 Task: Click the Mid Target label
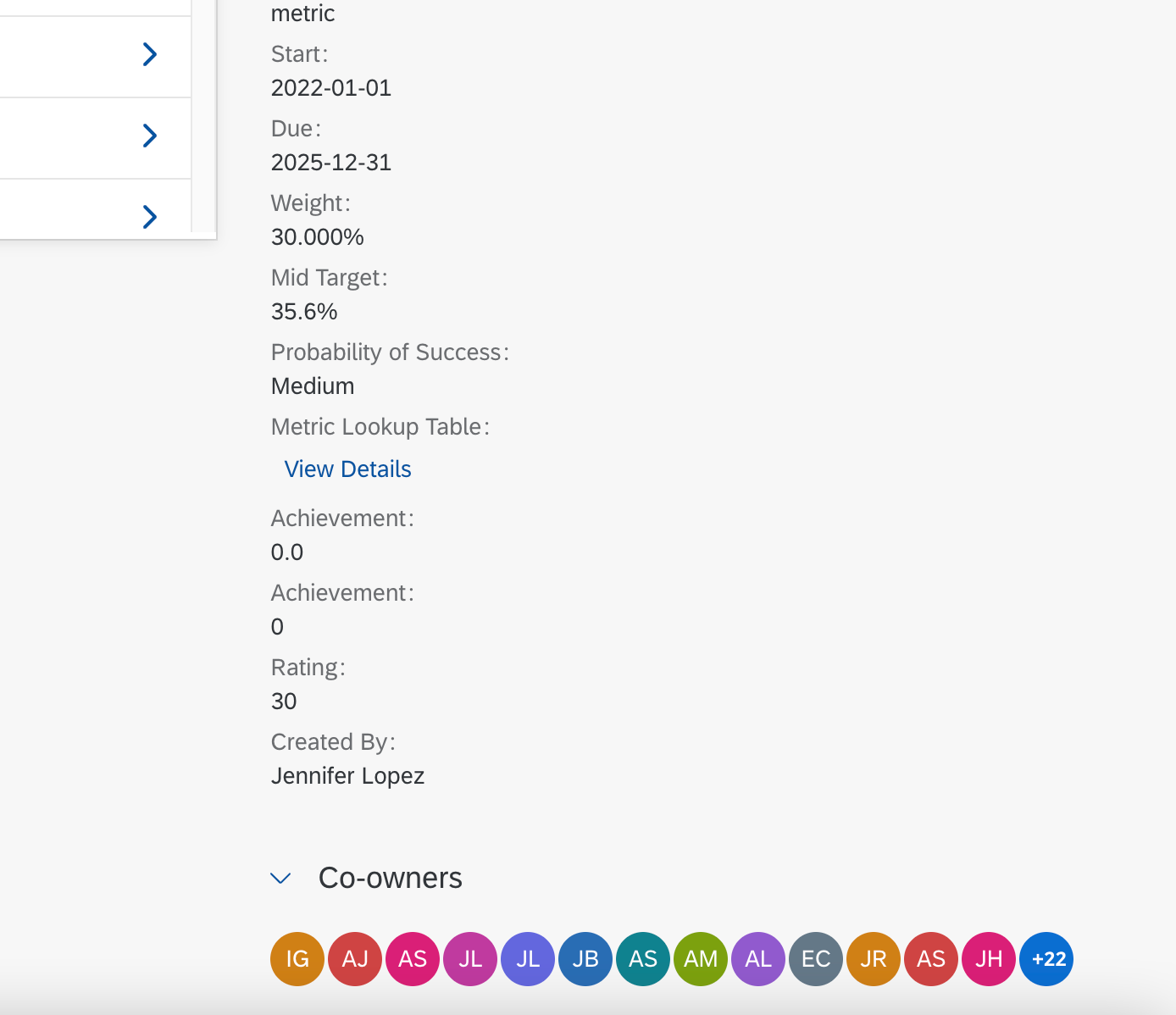click(329, 278)
